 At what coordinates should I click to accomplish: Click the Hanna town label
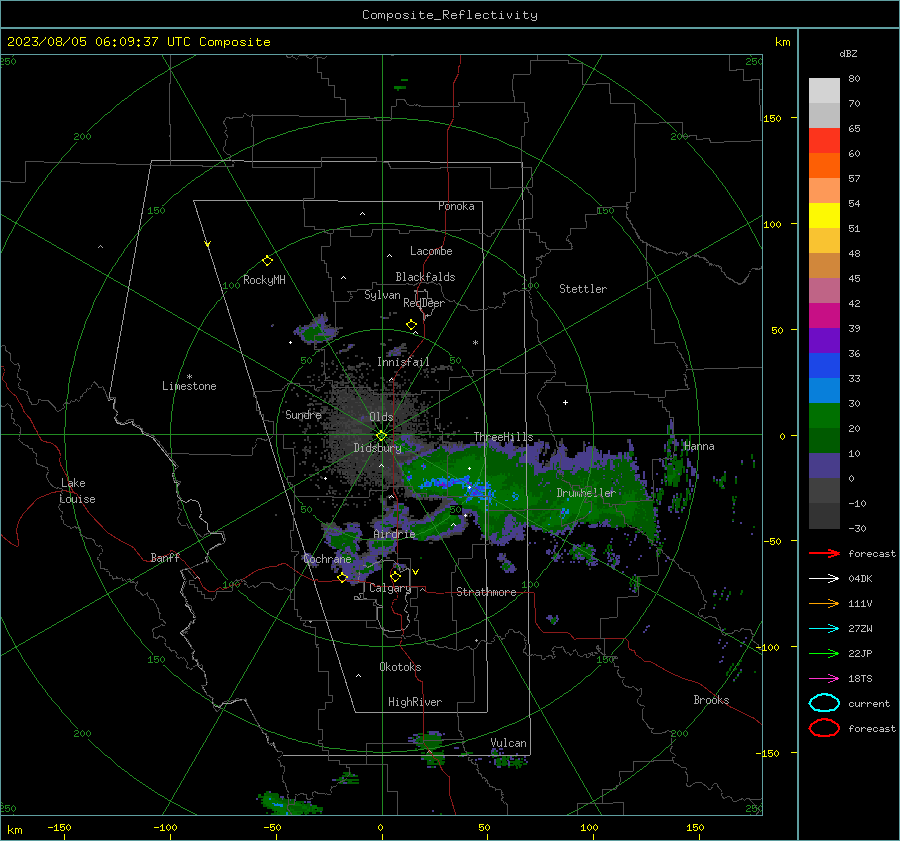pyautogui.click(x=699, y=446)
